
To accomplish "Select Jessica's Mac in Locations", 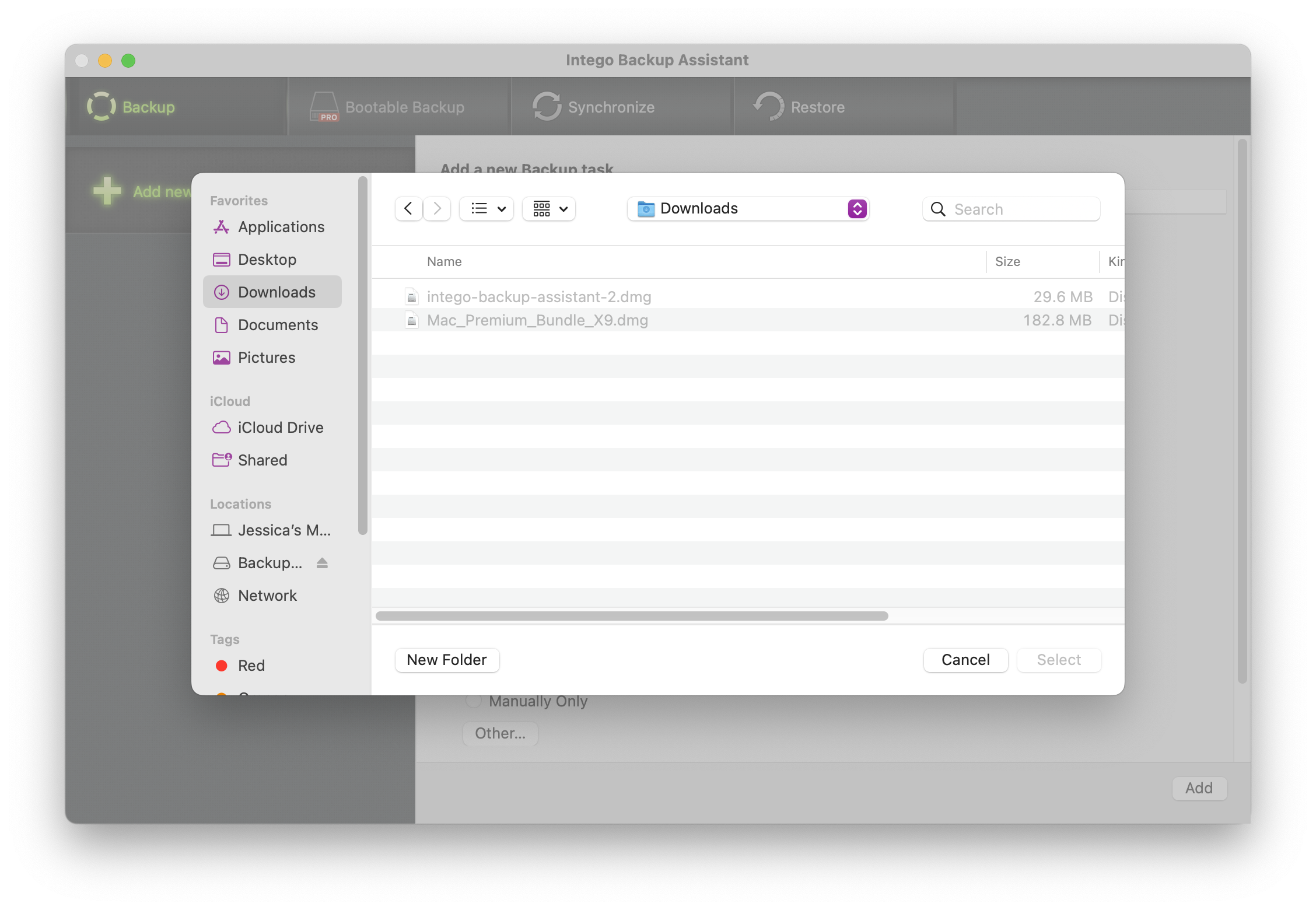I will point(272,530).
